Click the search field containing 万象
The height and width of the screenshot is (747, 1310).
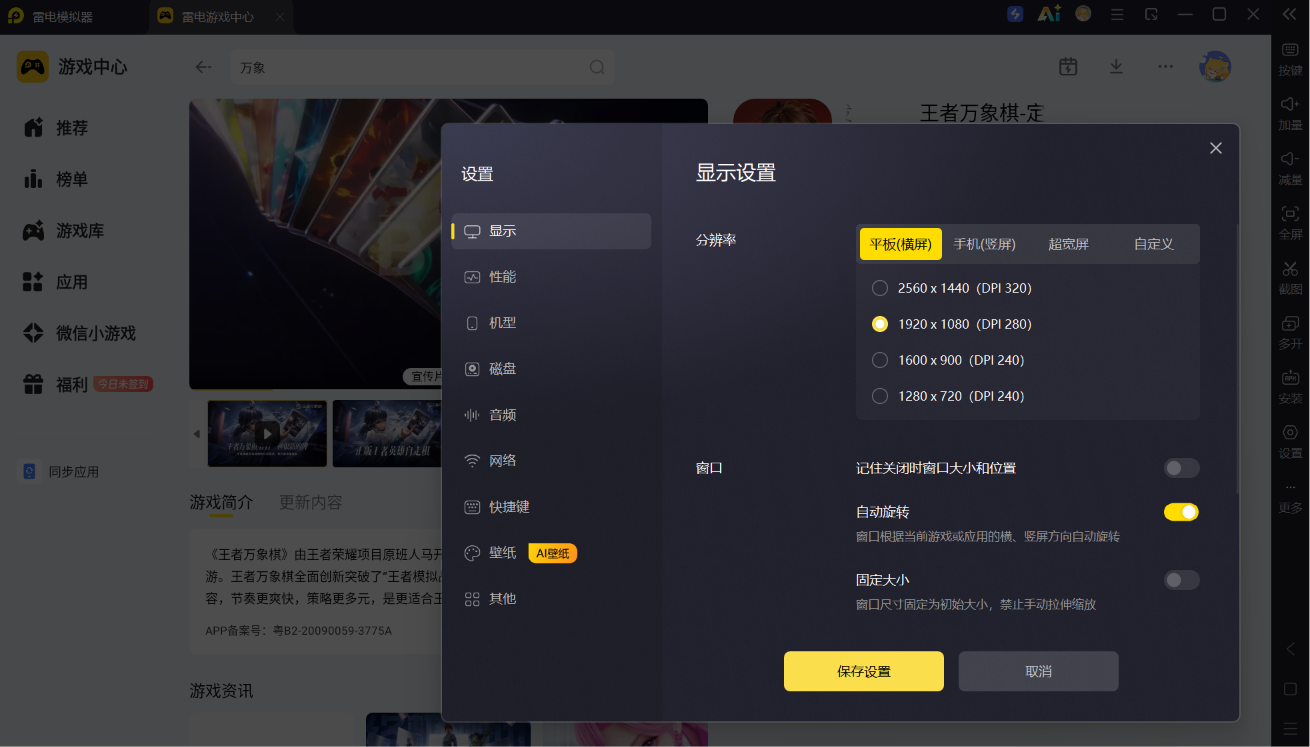[x=423, y=67]
